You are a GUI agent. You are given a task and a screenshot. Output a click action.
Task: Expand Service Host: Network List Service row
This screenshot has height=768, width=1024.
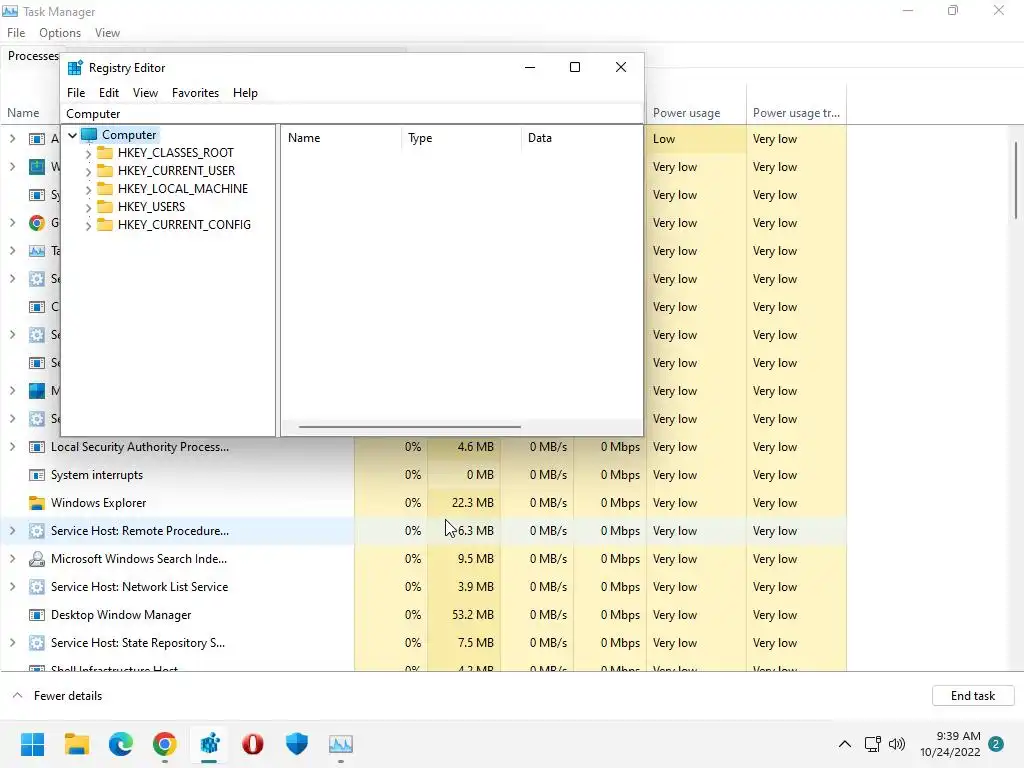12,586
